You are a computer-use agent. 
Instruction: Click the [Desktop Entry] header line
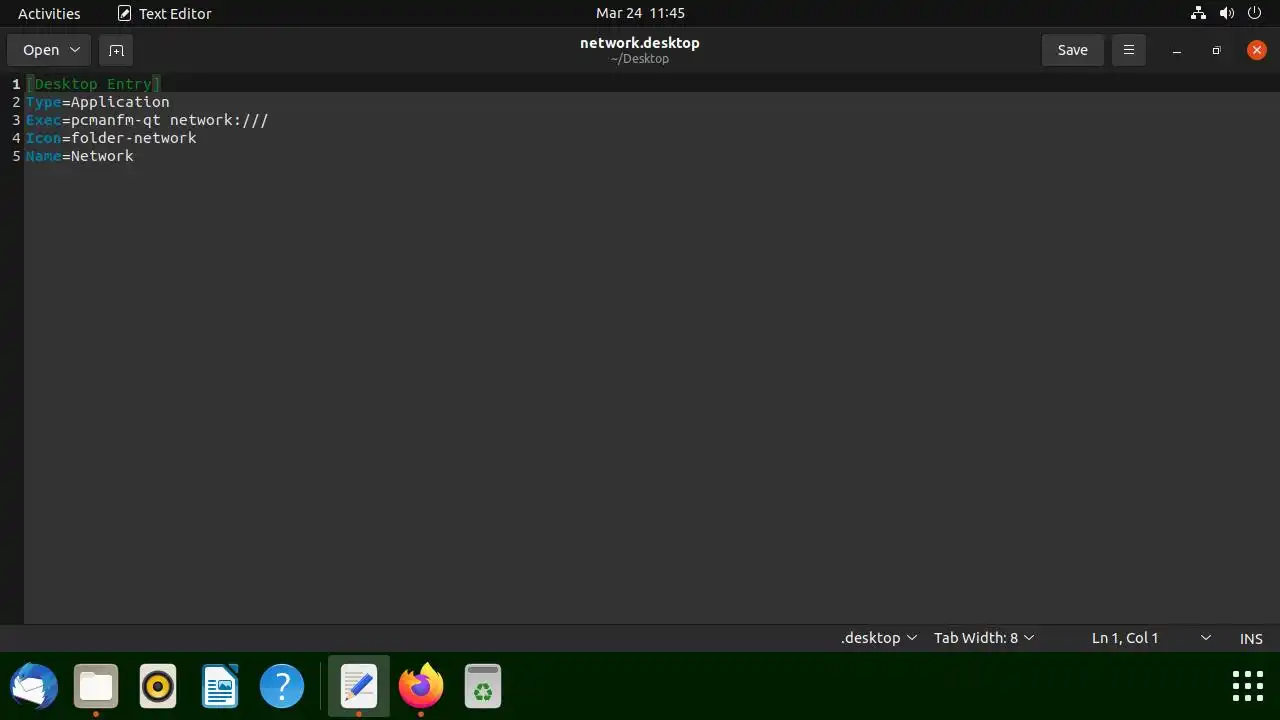pyautogui.click(x=93, y=84)
